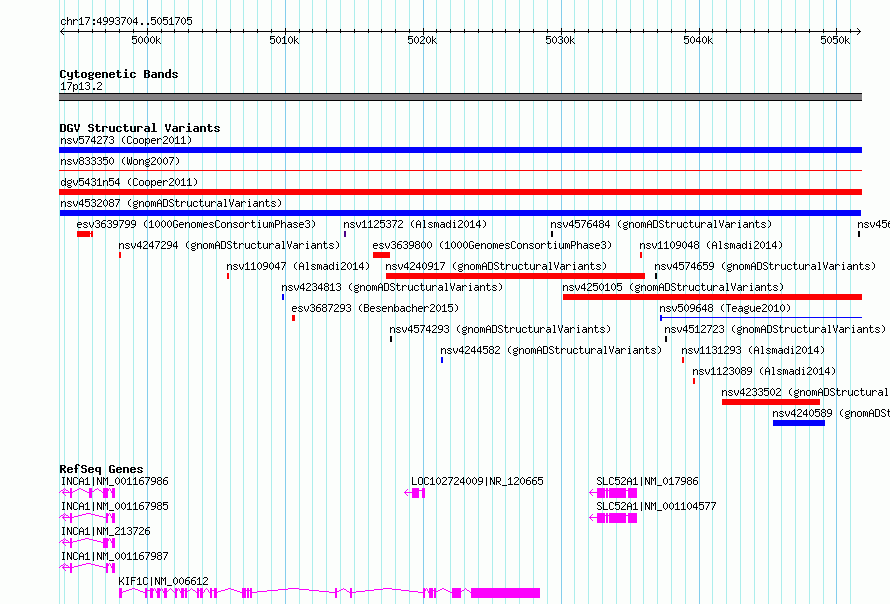This screenshot has height=604, width=890.
Task: Select the nsv833350 (Wong2007) thin red line
Action: [460, 170]
